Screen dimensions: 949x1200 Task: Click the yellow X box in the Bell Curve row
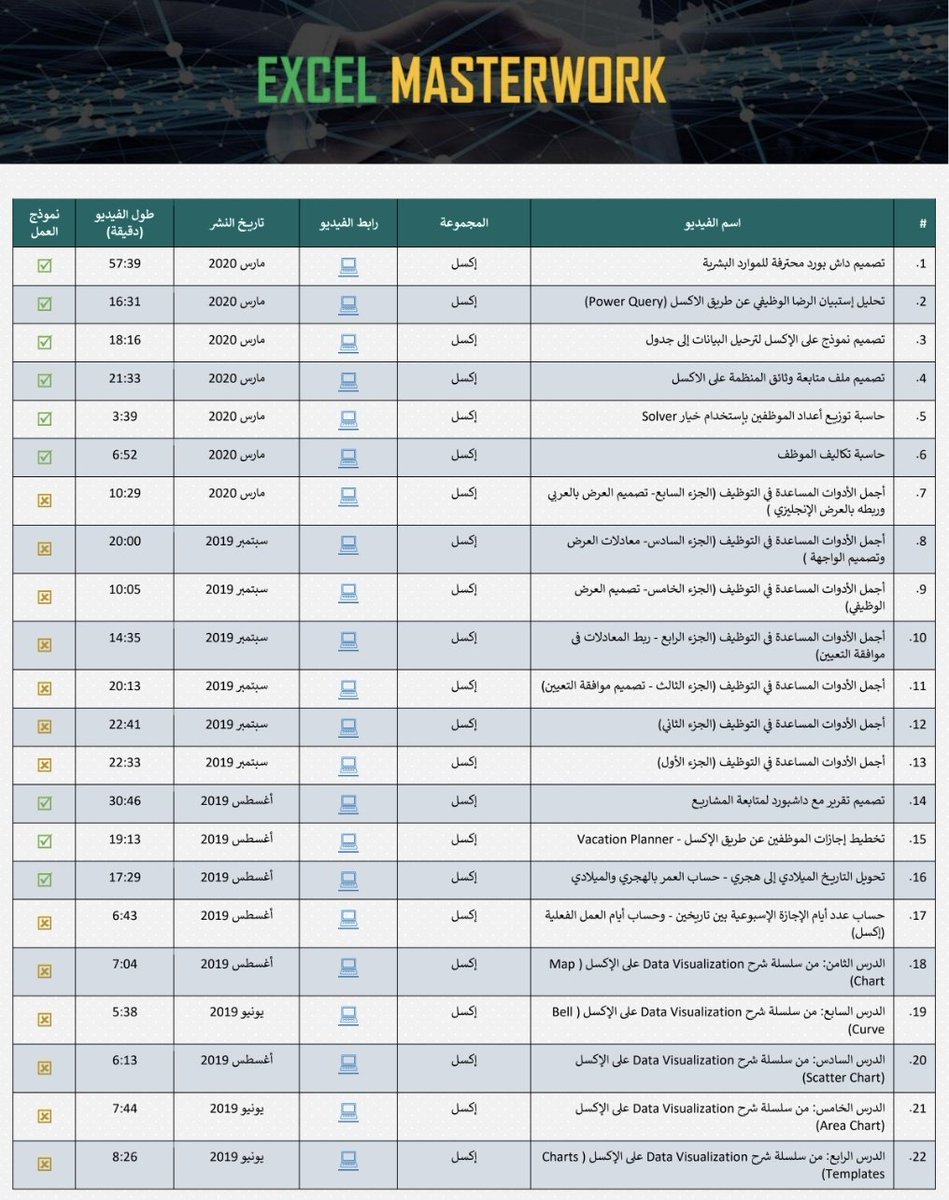click(x=44, y=1019)
